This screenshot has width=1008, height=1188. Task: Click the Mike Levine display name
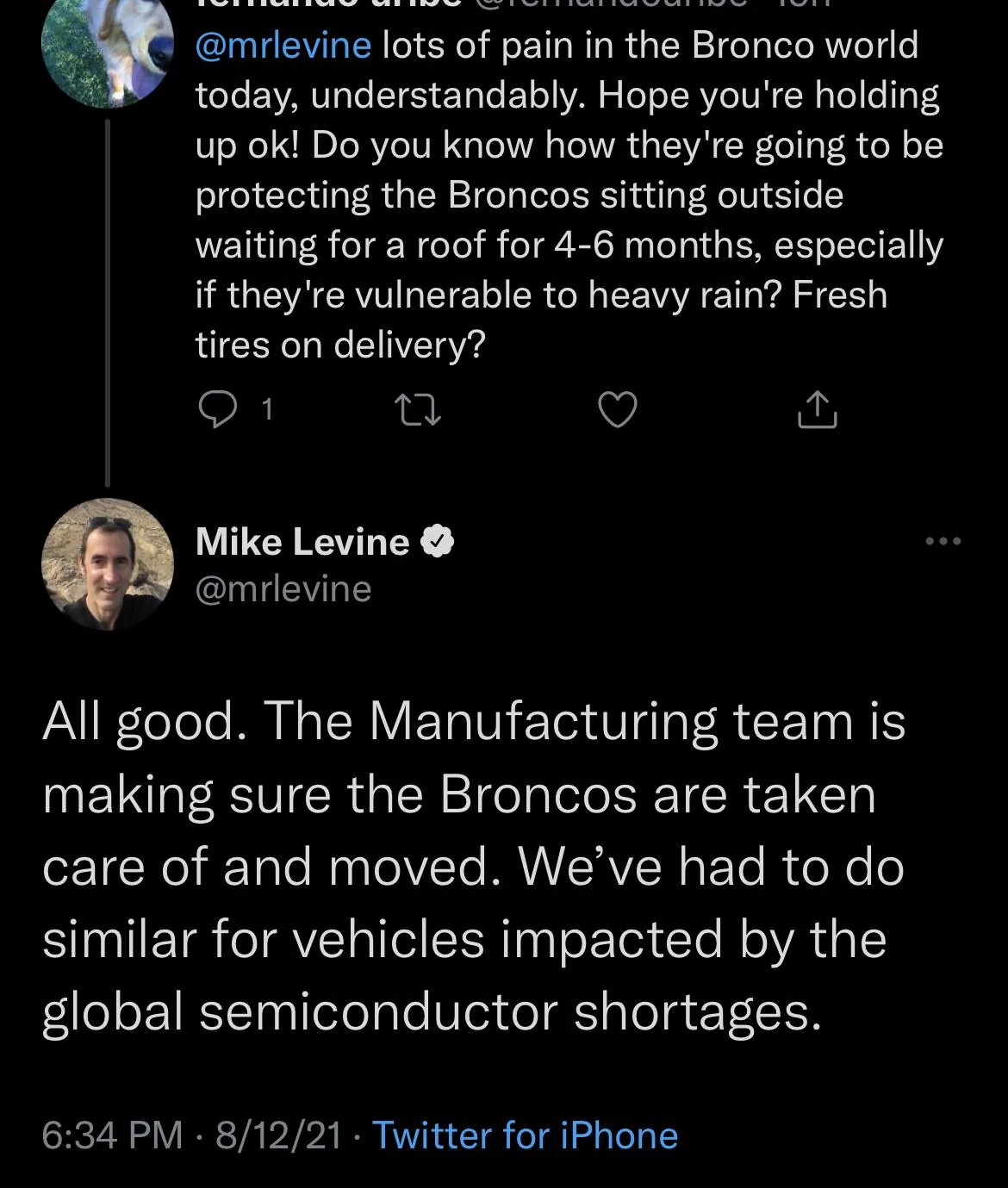coord(302,542)
